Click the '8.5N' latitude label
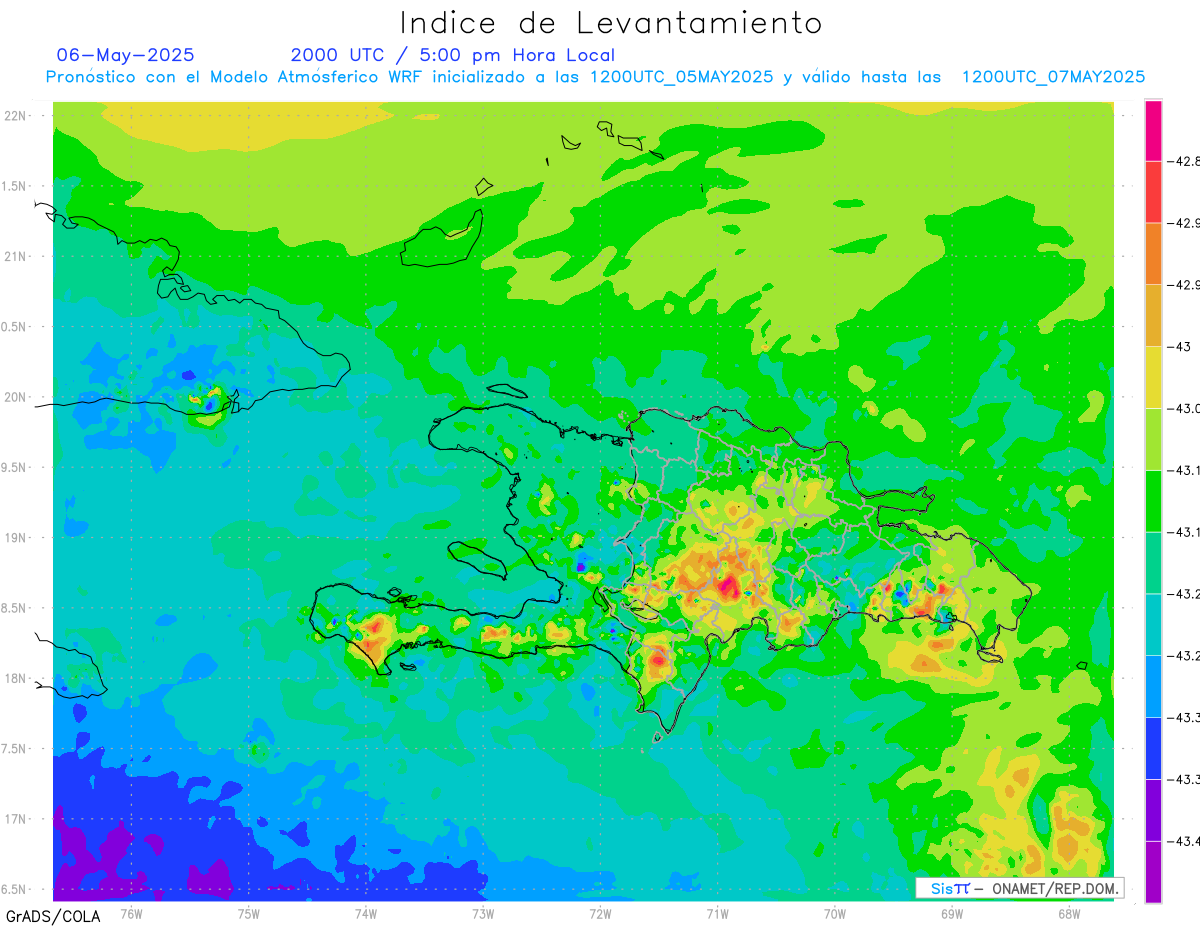This screenshot has height=927, width=1200. 15,608
